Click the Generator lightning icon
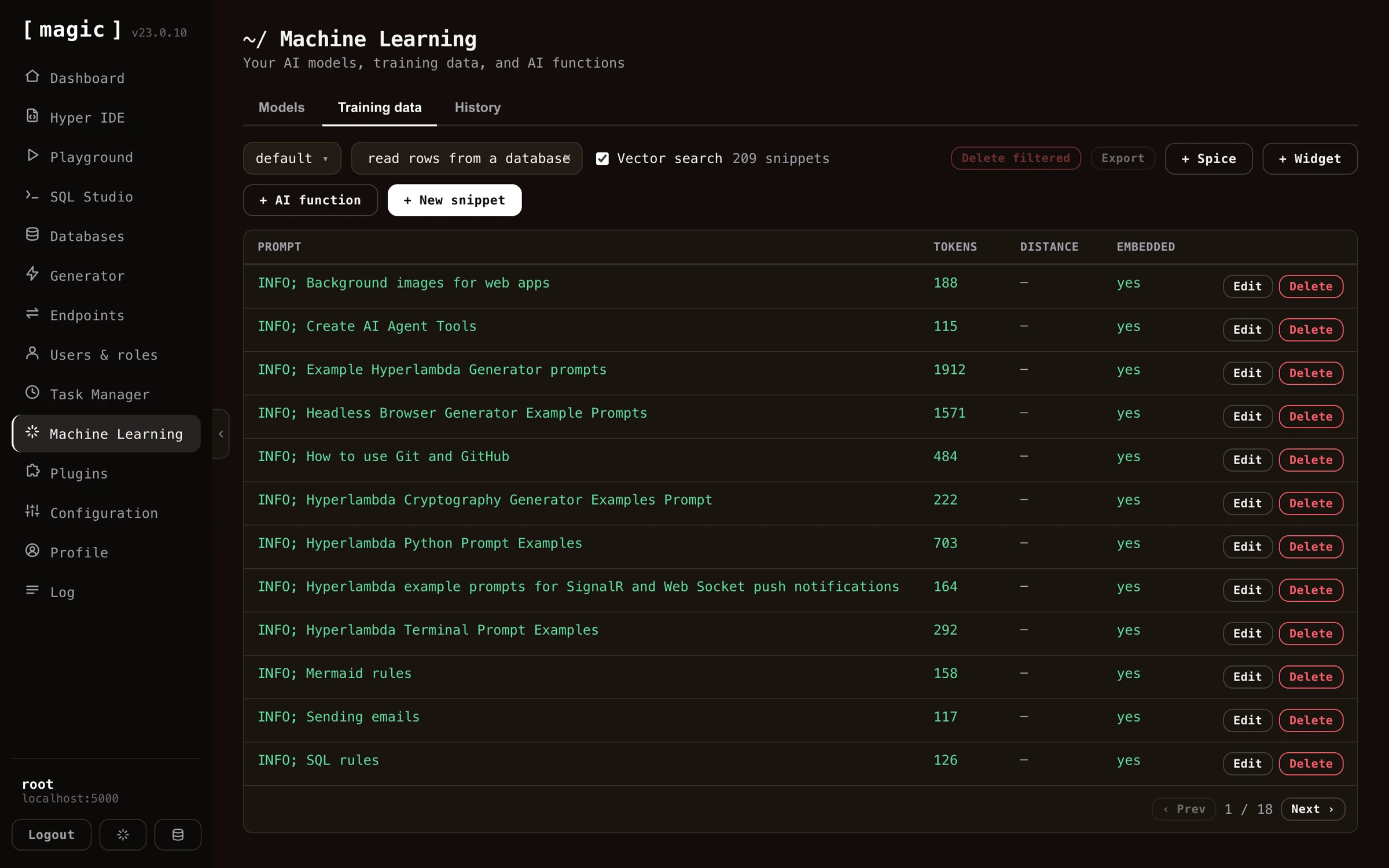The height and width of the screenshot is (868, 1389). 32,274
